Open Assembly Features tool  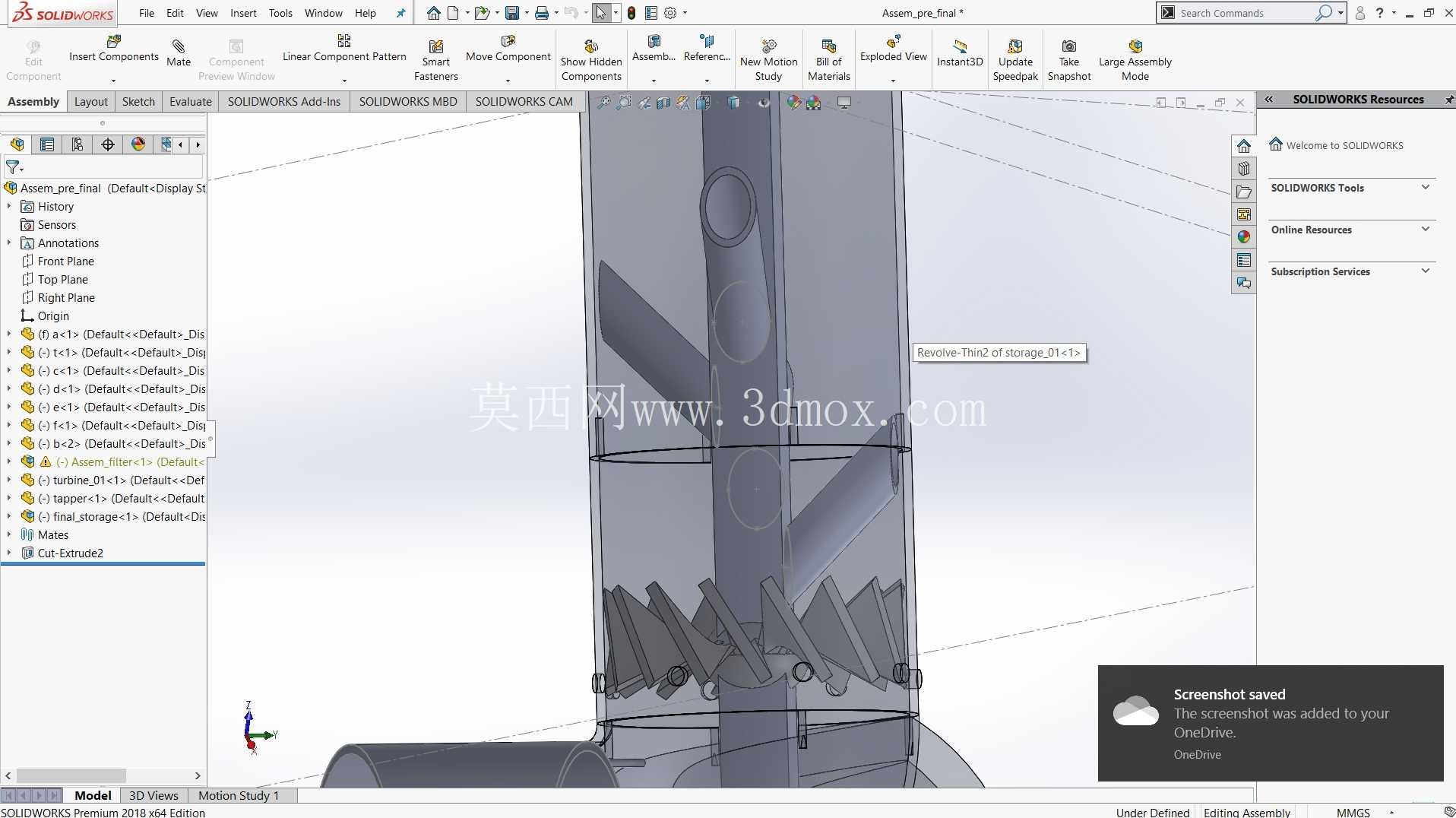click(654, 49)
